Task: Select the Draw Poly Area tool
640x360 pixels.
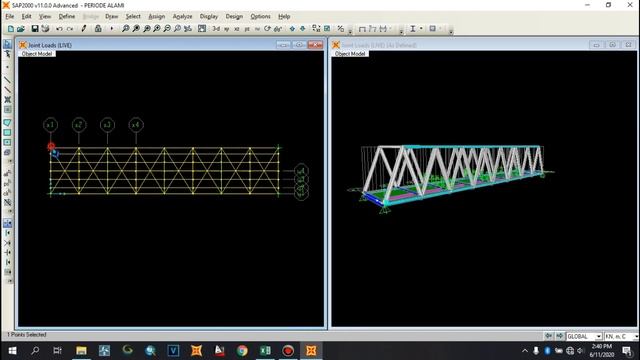Action: coord(7,122)
